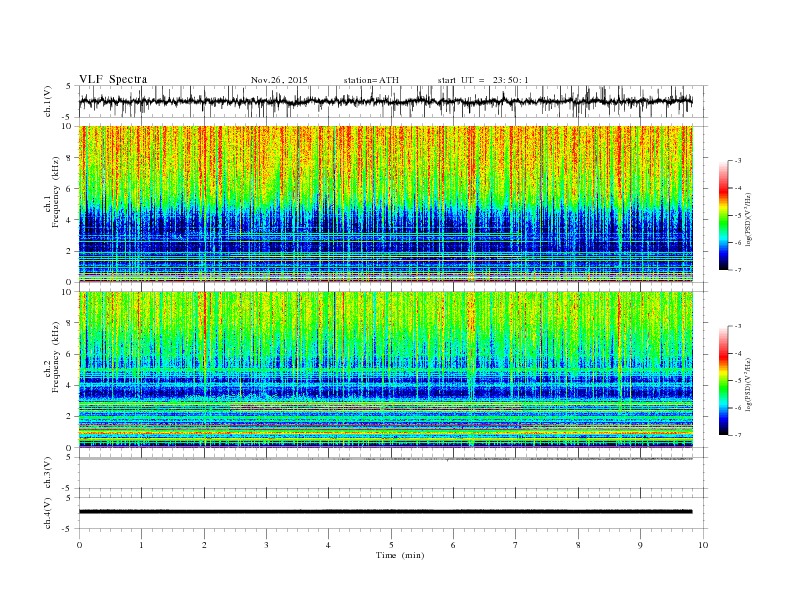
Task: Click the '5' tick on time axis
Action: pyautogui.click(x=391, y=545)
